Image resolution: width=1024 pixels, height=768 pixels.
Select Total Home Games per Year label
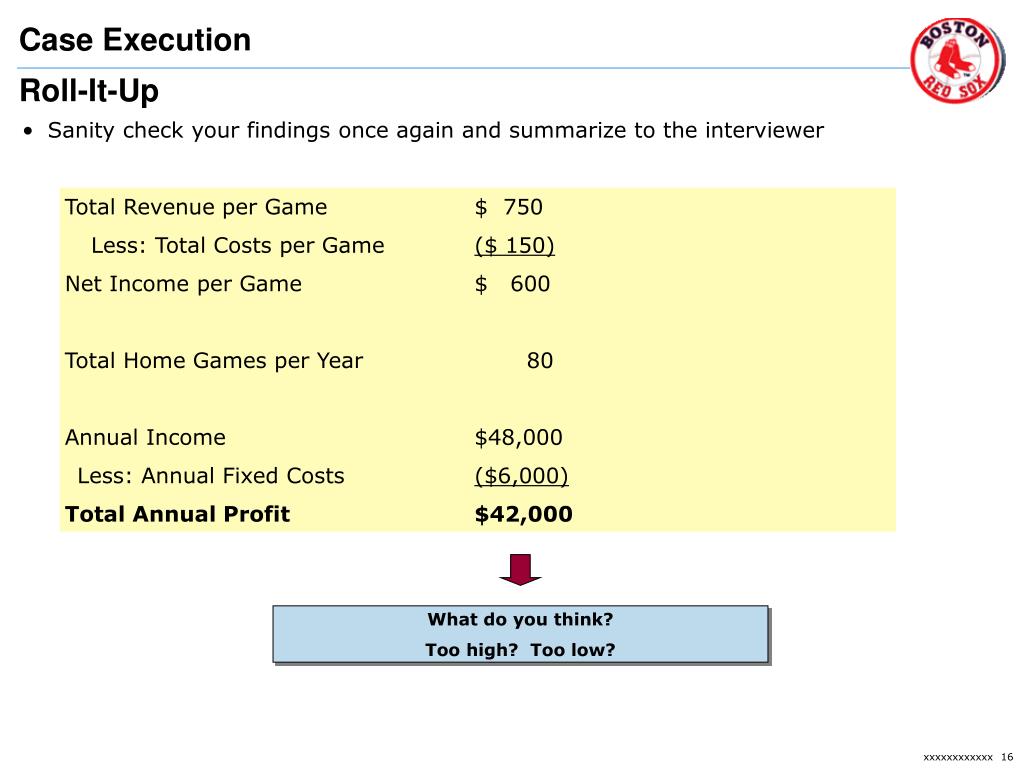pos(214,360)
